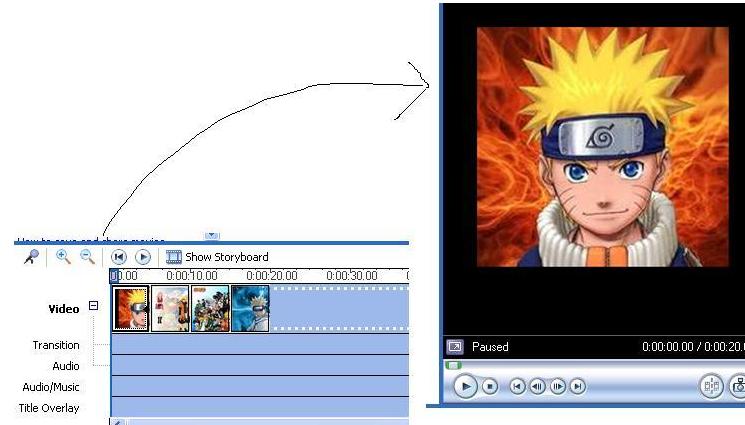The width and height of the screenshot is (745, 425).
Task: Click the Title Overlay track label
Action: click(49, 408)
